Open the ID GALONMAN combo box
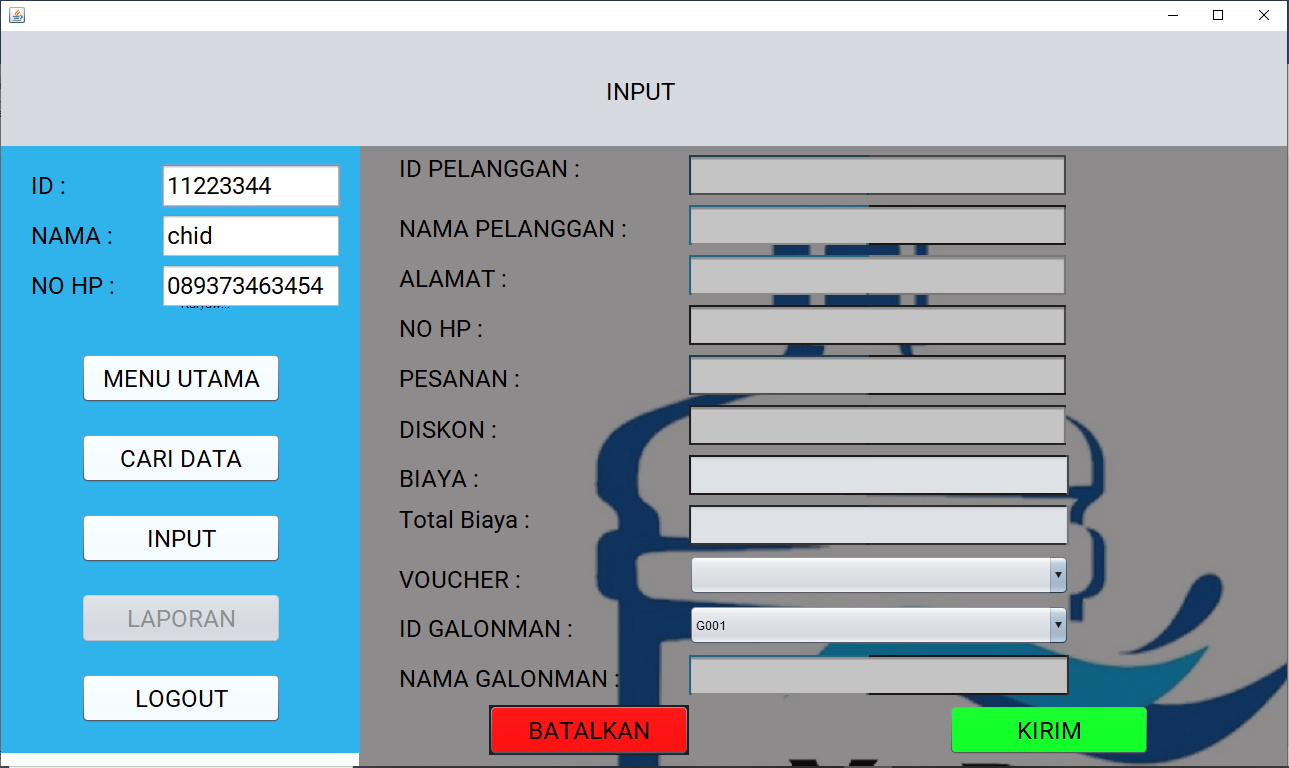Image resolution: width=1289 pixels, height=768 pixels. click(x=870, y=625)
